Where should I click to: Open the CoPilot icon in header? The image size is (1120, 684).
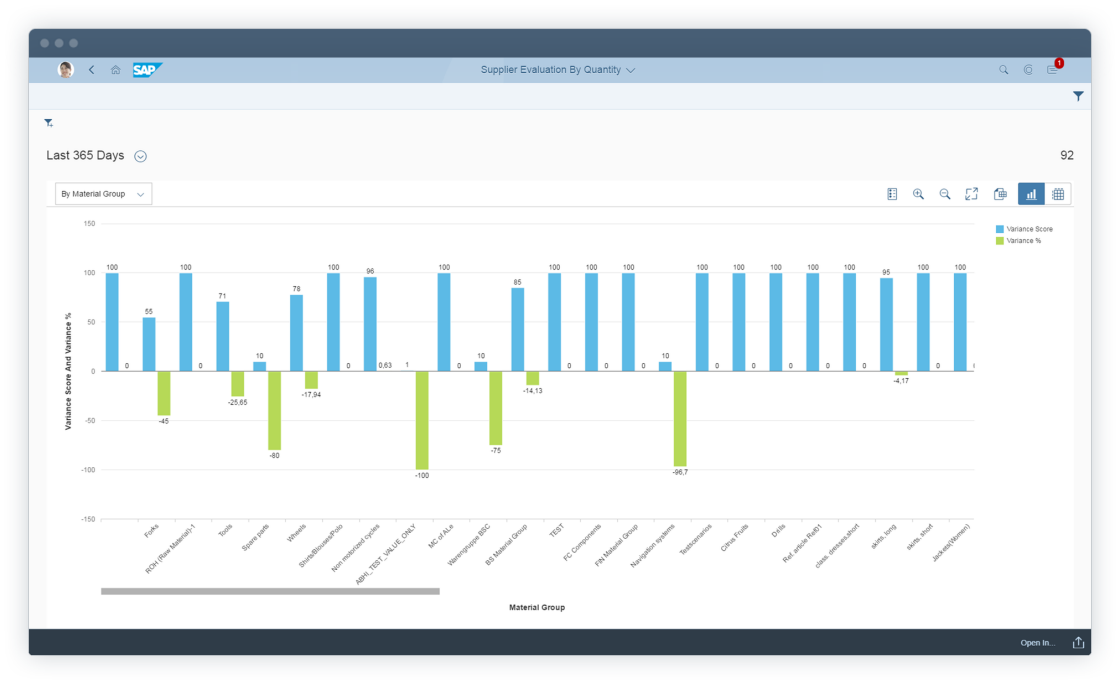[1028, 70]
